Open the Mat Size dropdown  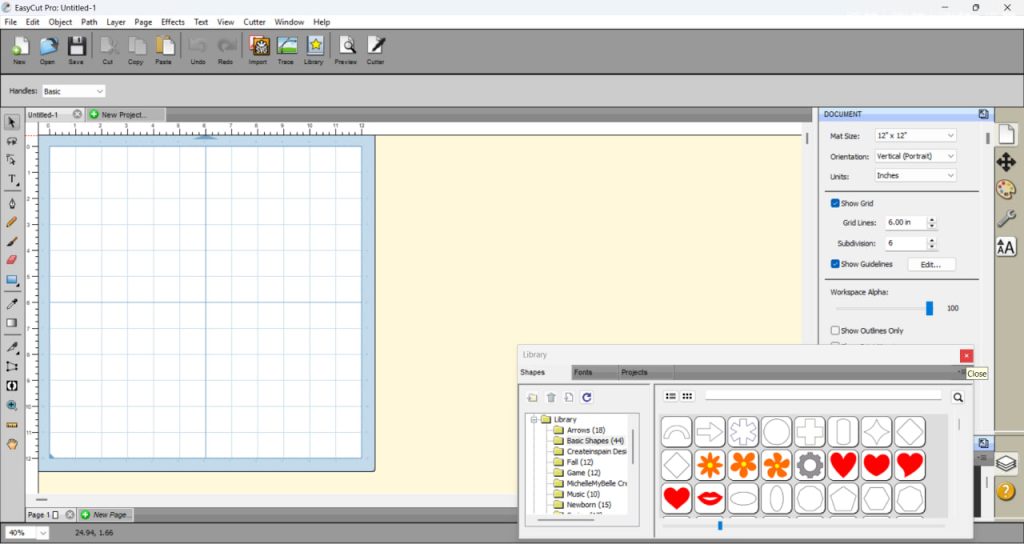click(x=915, y=135)
